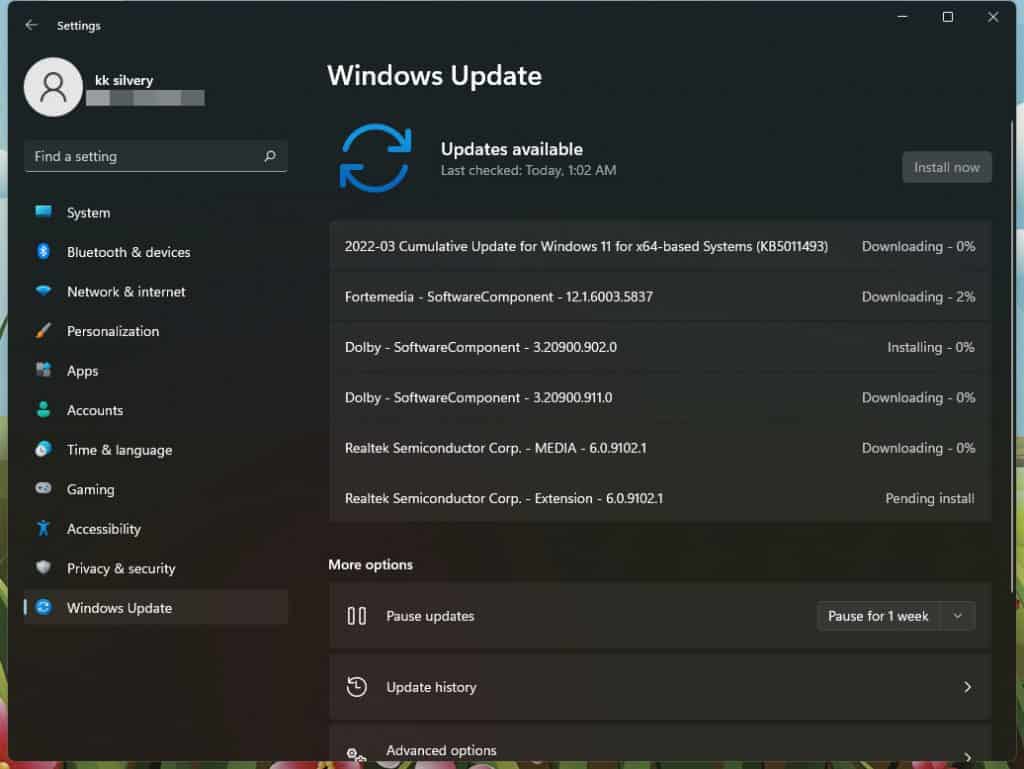This screenshot has width=1024, height=769.
Task: Expand Advanced options chevron
Action: pyautogui.click(x=967, y=757)
